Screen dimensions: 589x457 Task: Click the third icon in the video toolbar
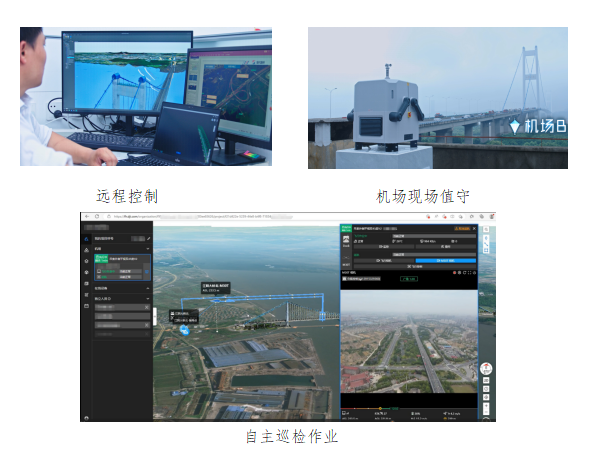464,273
